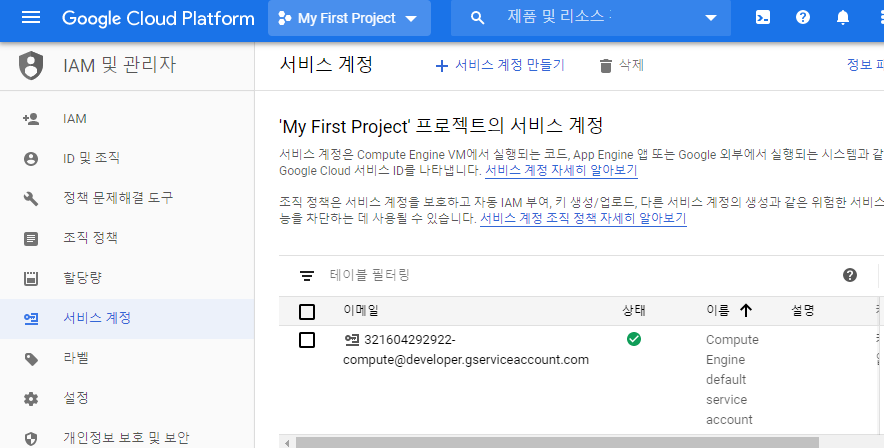Toggle the select-all checkbox in table header
The height and width of the screenshot is (448, 884).
coord(307,312)
